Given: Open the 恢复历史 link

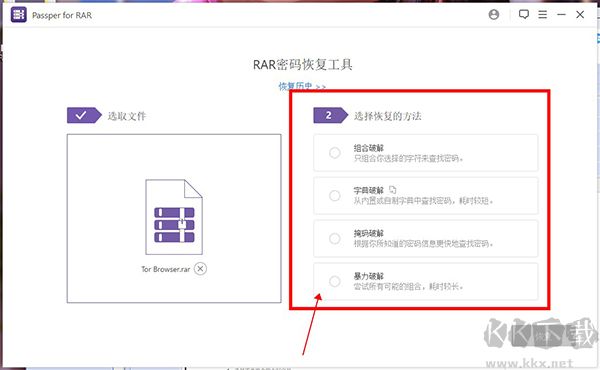Looking at the screenshot, I should pyautogui.click(x=302, y=86).
